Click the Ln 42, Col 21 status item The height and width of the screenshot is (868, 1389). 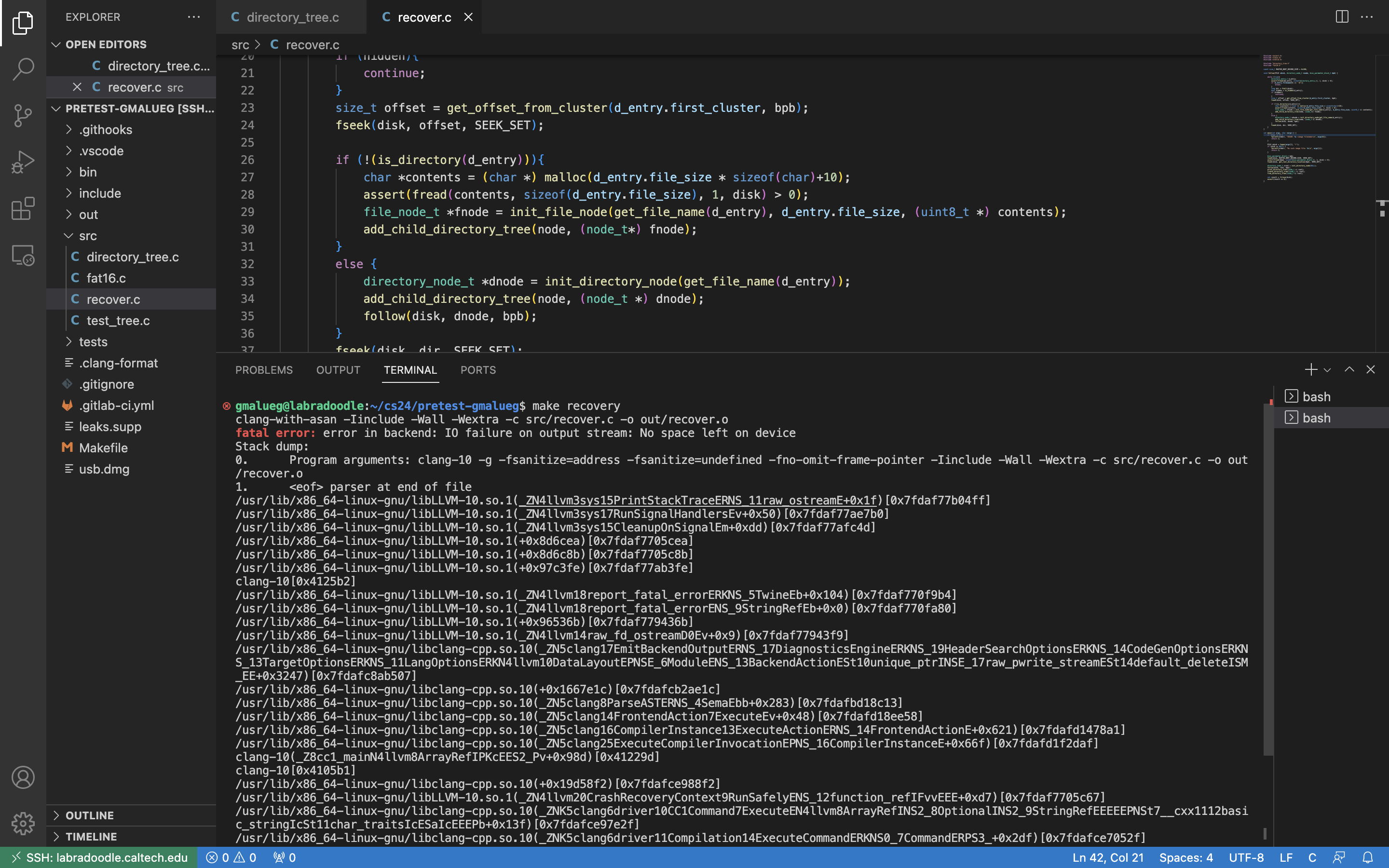(x=1107, y=857)
